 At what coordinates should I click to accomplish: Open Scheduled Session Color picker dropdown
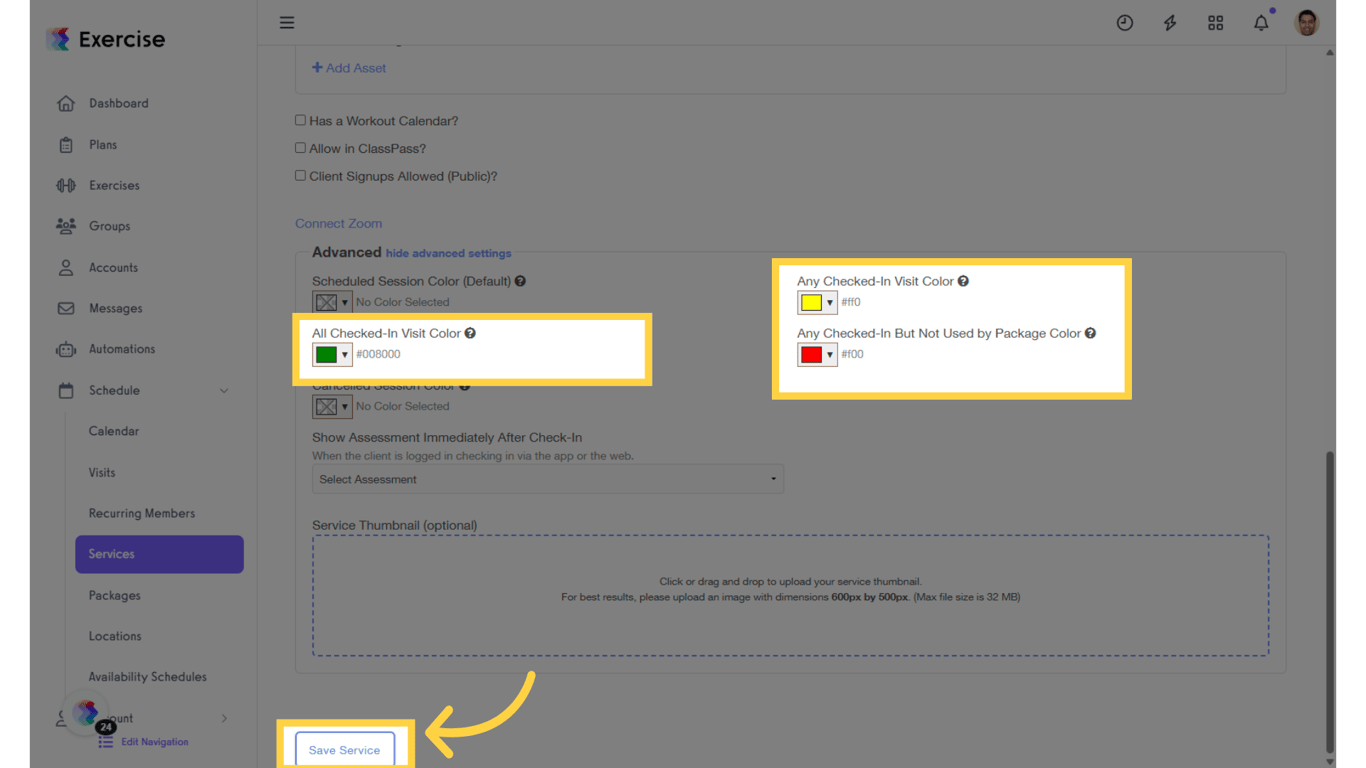coord(332,302)
